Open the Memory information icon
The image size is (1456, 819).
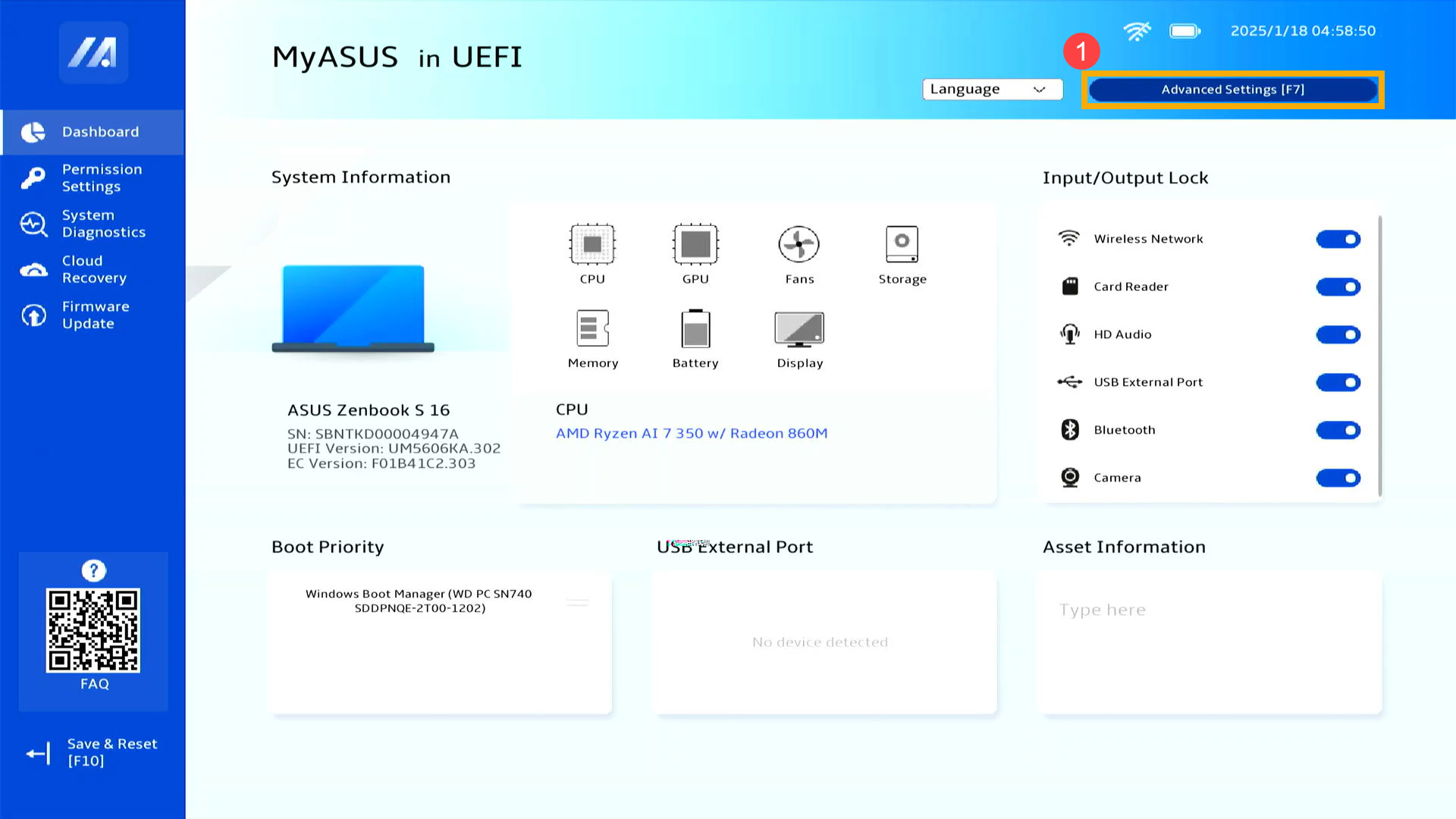(592, 328)
